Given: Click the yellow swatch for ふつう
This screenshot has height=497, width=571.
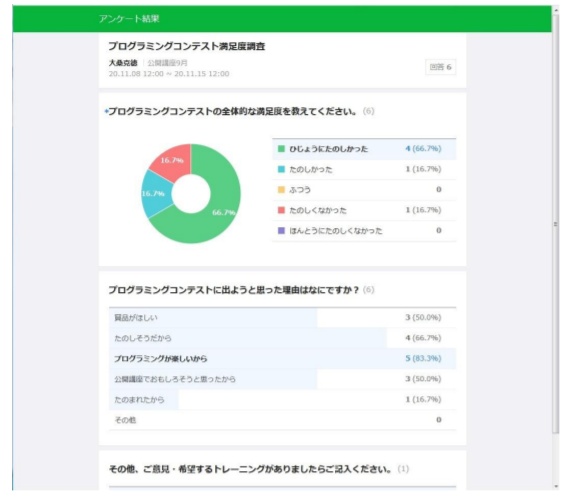Looking at the screenshot, I should (x=281, y=189).
